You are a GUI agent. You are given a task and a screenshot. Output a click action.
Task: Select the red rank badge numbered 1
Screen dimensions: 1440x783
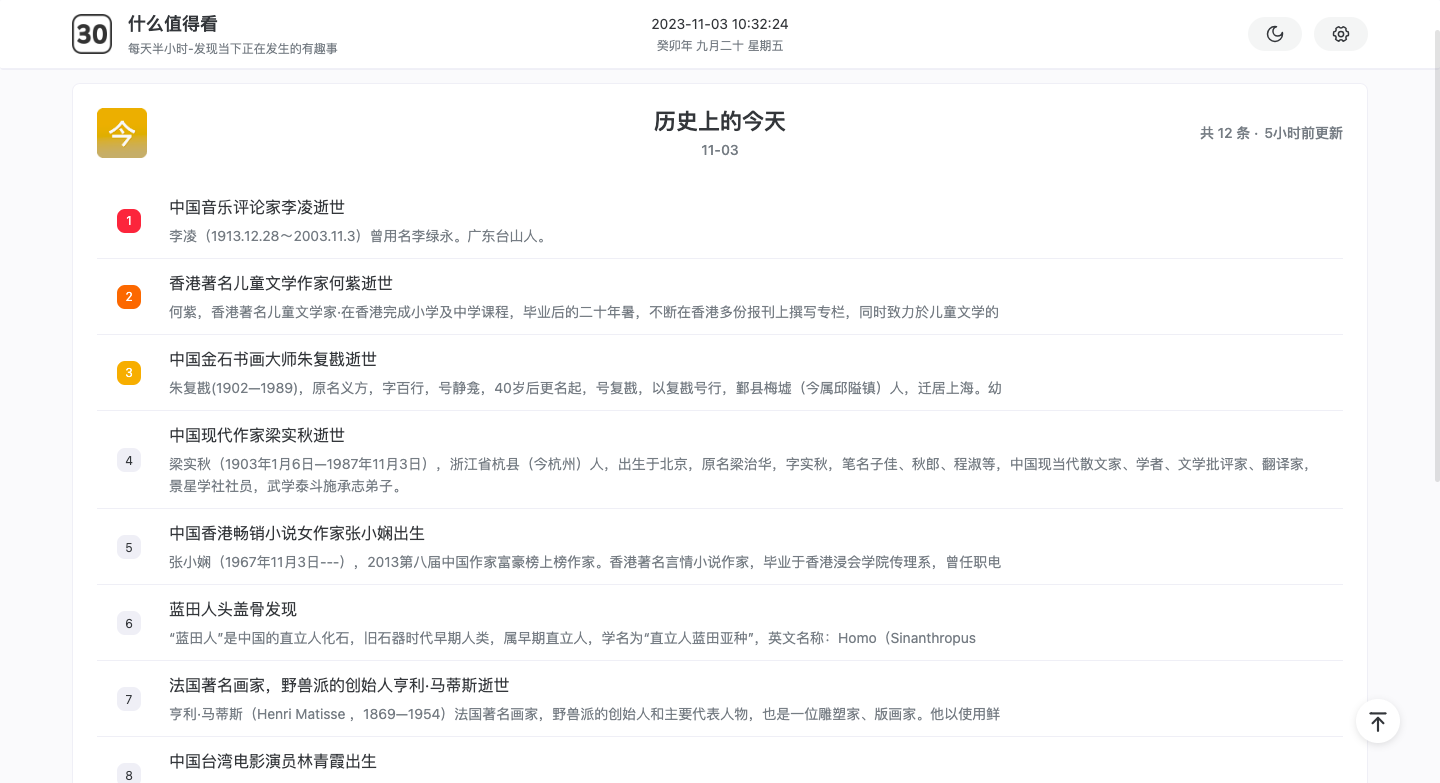click(x=128, y=221)
